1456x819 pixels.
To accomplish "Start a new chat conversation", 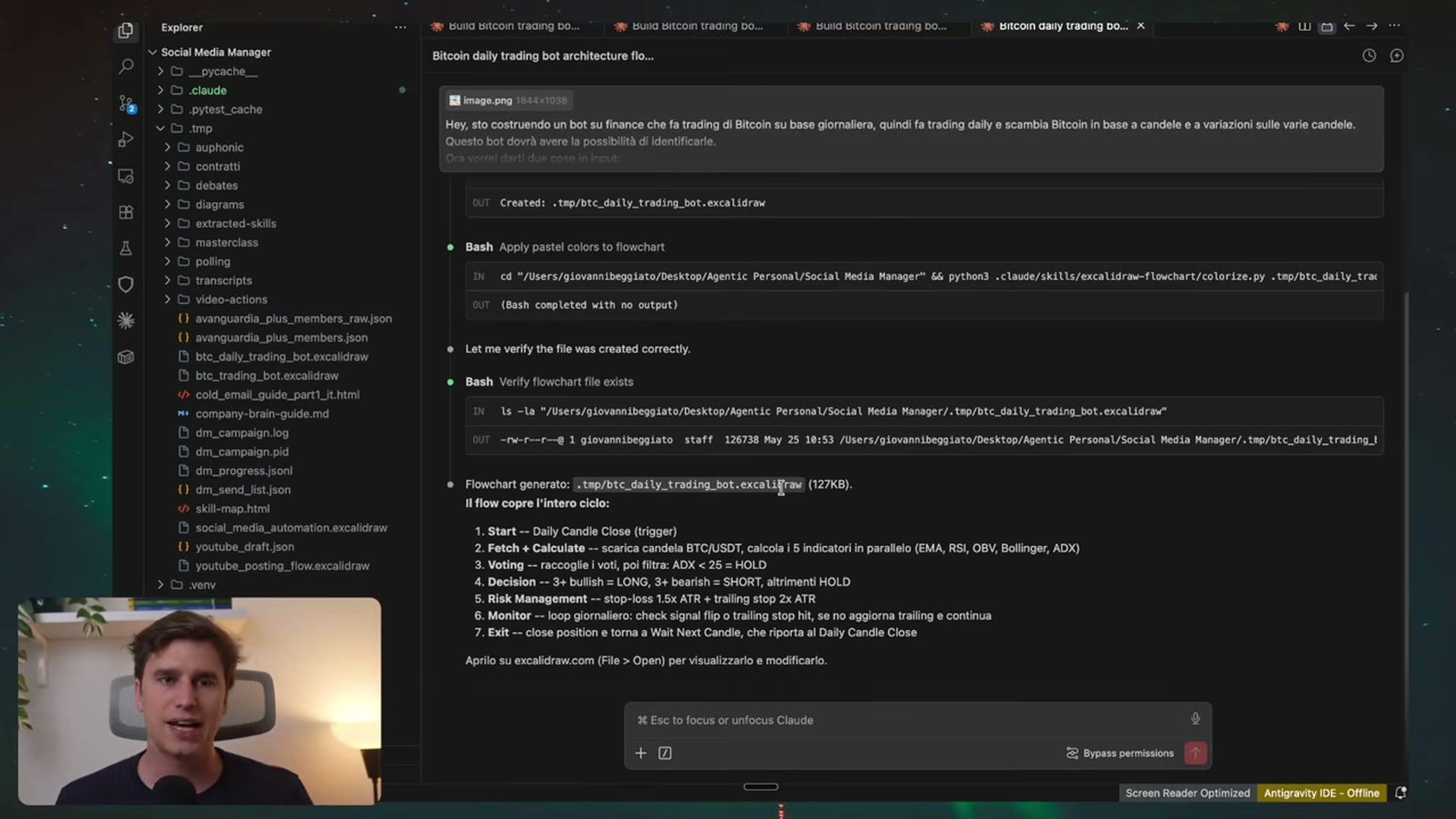I will [1397, 55].
